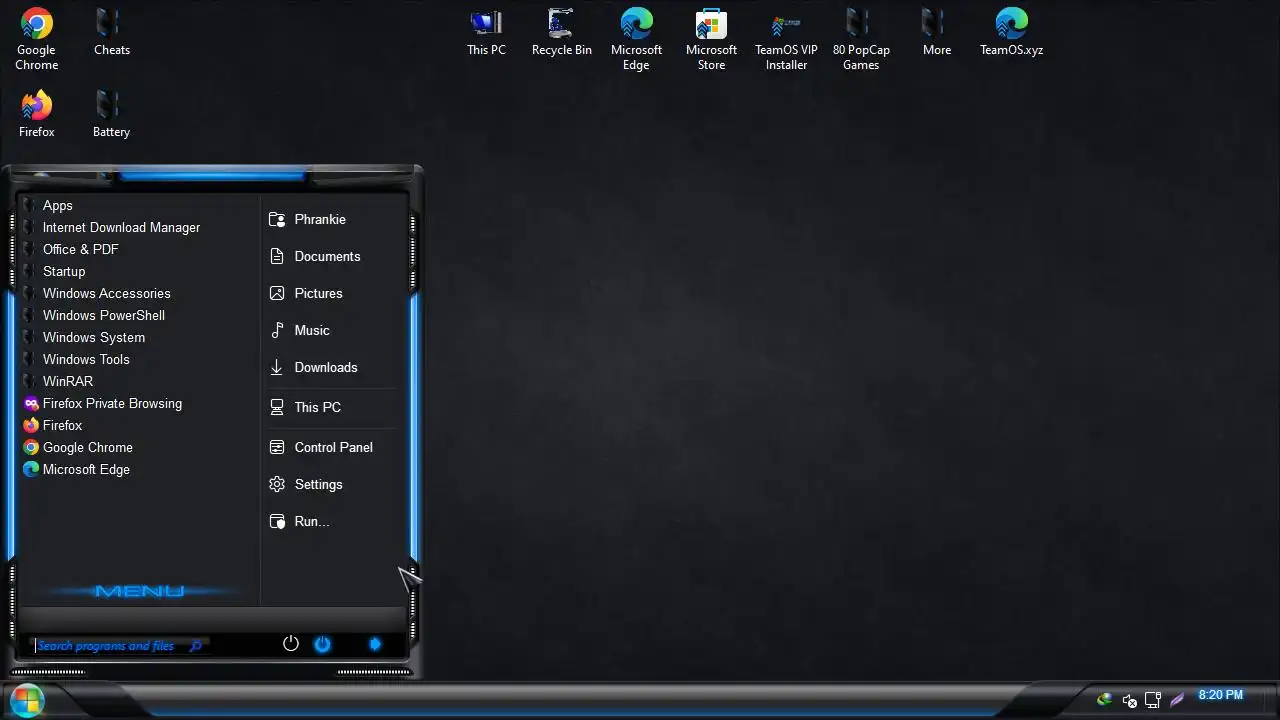This screenshot has width=1280, height=720.
Task: Open the Cheats desktop icon
Action: tap(111, 33)
